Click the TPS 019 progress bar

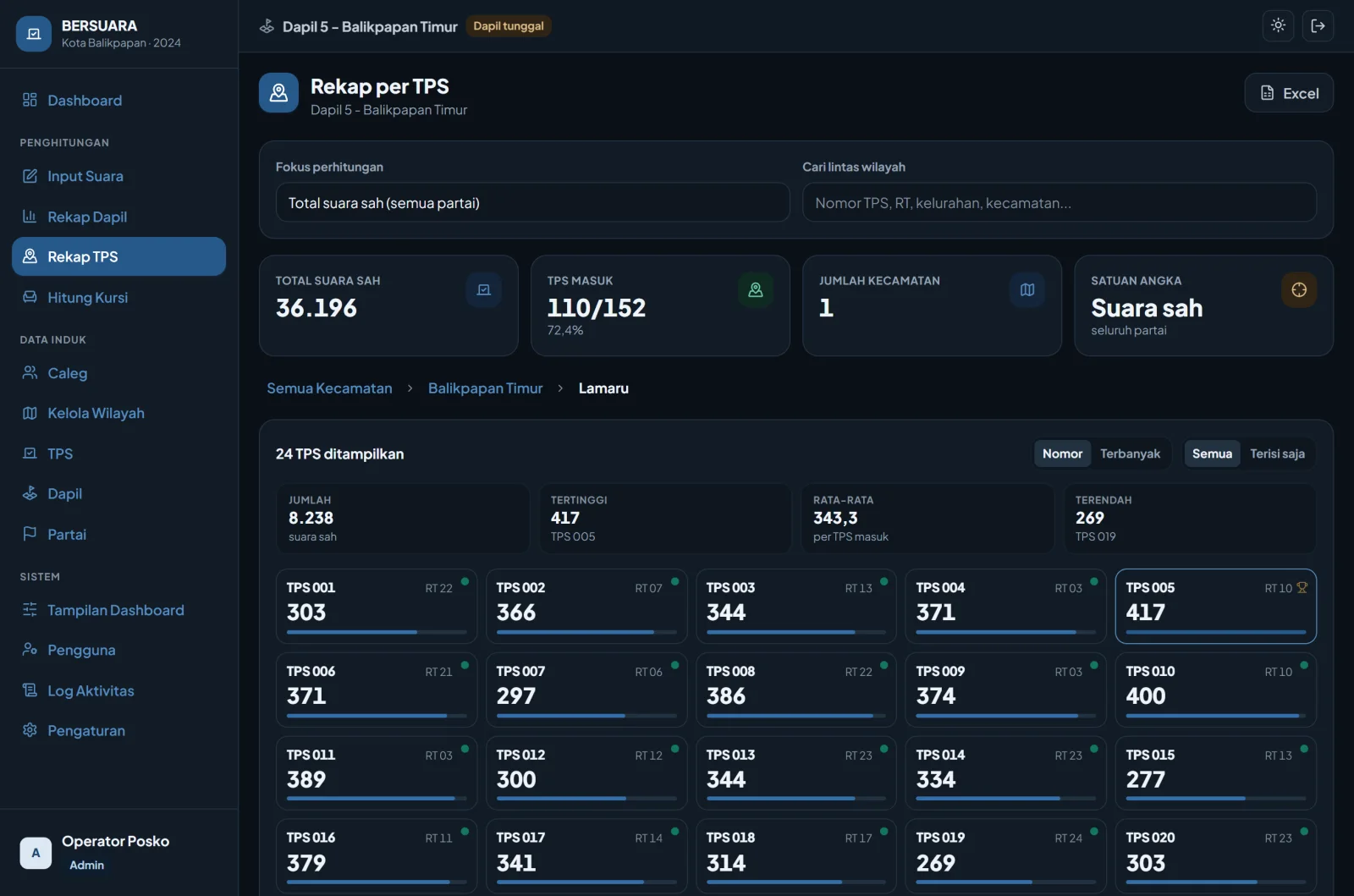point(1005,882)
